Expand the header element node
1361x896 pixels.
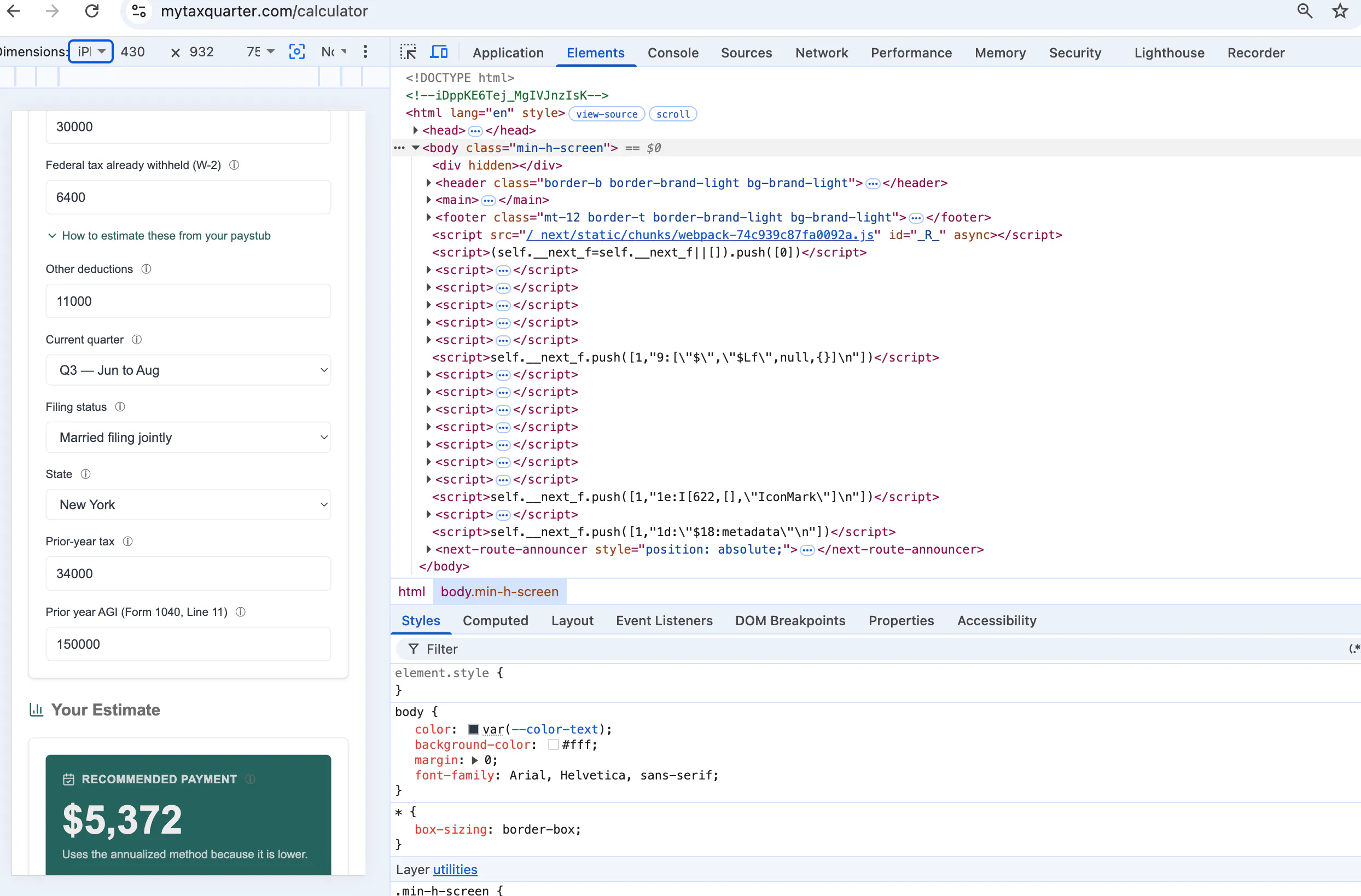pyautogui.click(x=428, y=183)
